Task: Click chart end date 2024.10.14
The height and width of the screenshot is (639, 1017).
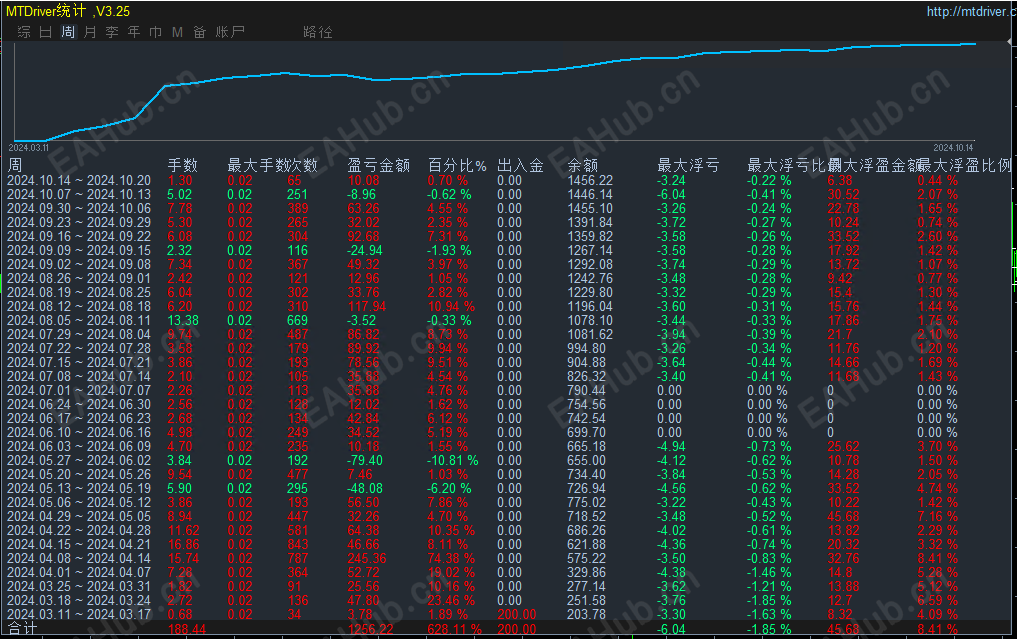Action: [953, 148]
